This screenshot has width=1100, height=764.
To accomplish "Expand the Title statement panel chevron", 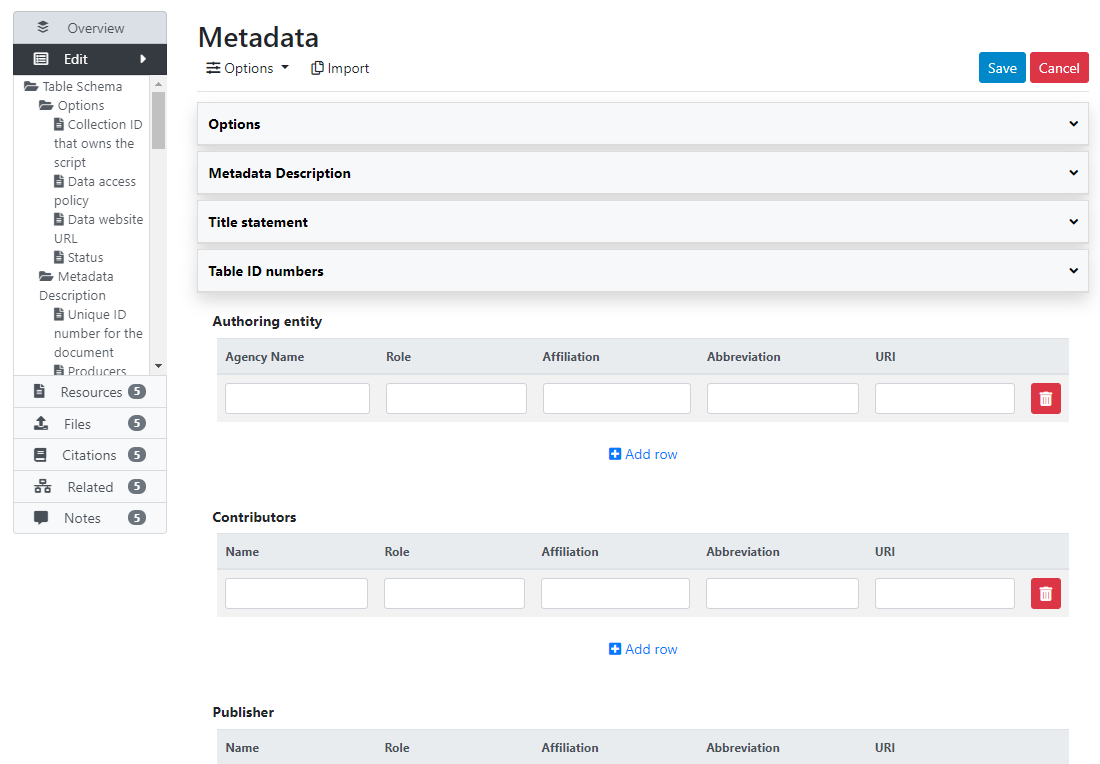I will 1073,222.
